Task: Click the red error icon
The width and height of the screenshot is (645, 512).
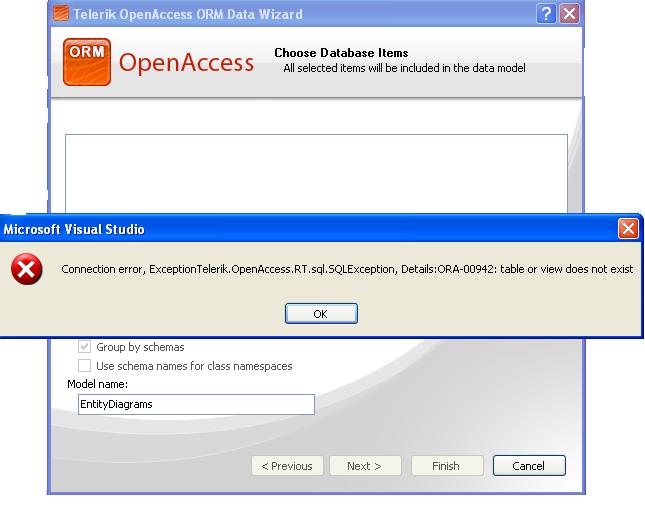Action: [27, 269]
